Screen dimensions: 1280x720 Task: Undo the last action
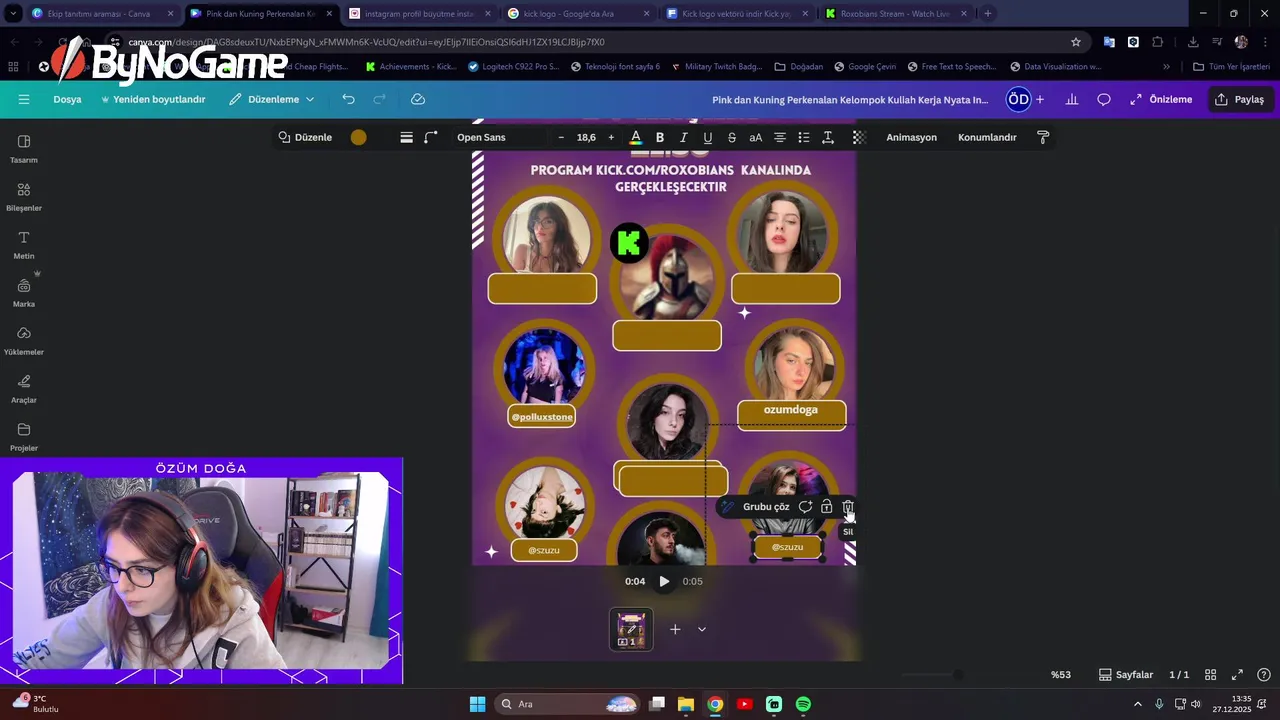(348, 99)
